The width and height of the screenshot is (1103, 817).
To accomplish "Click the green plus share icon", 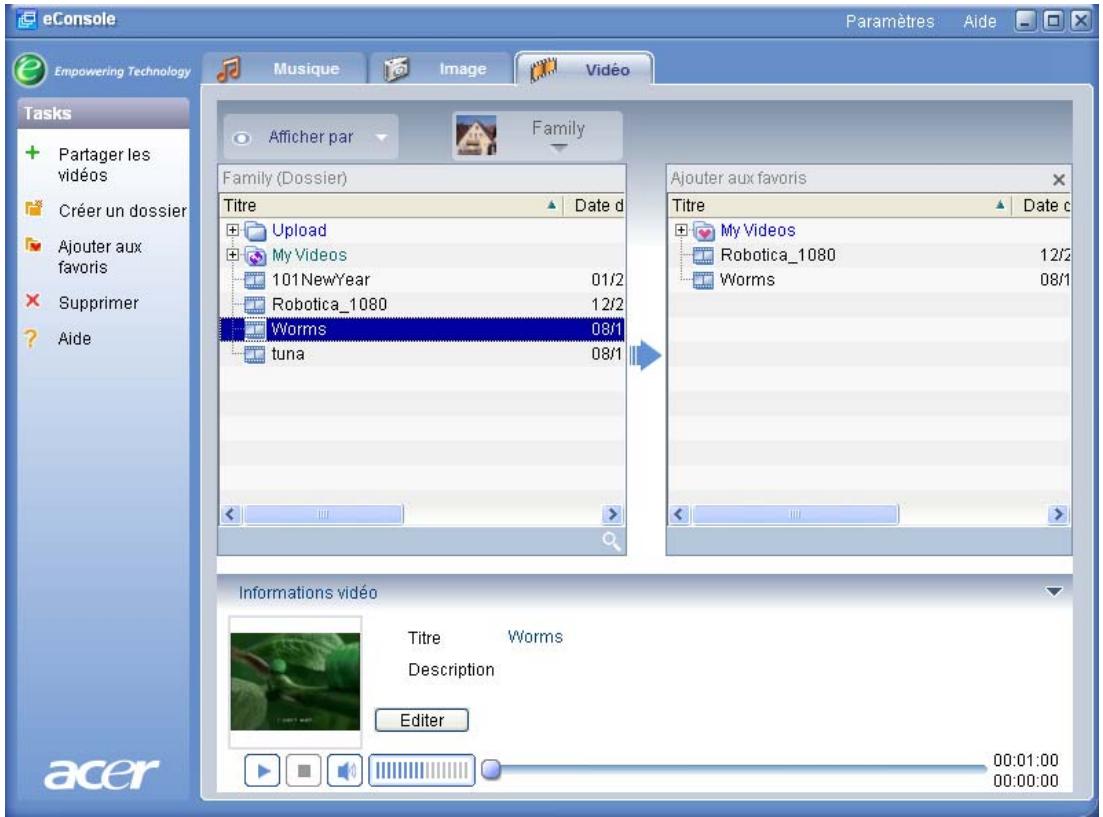I will (x=32, y=153).
